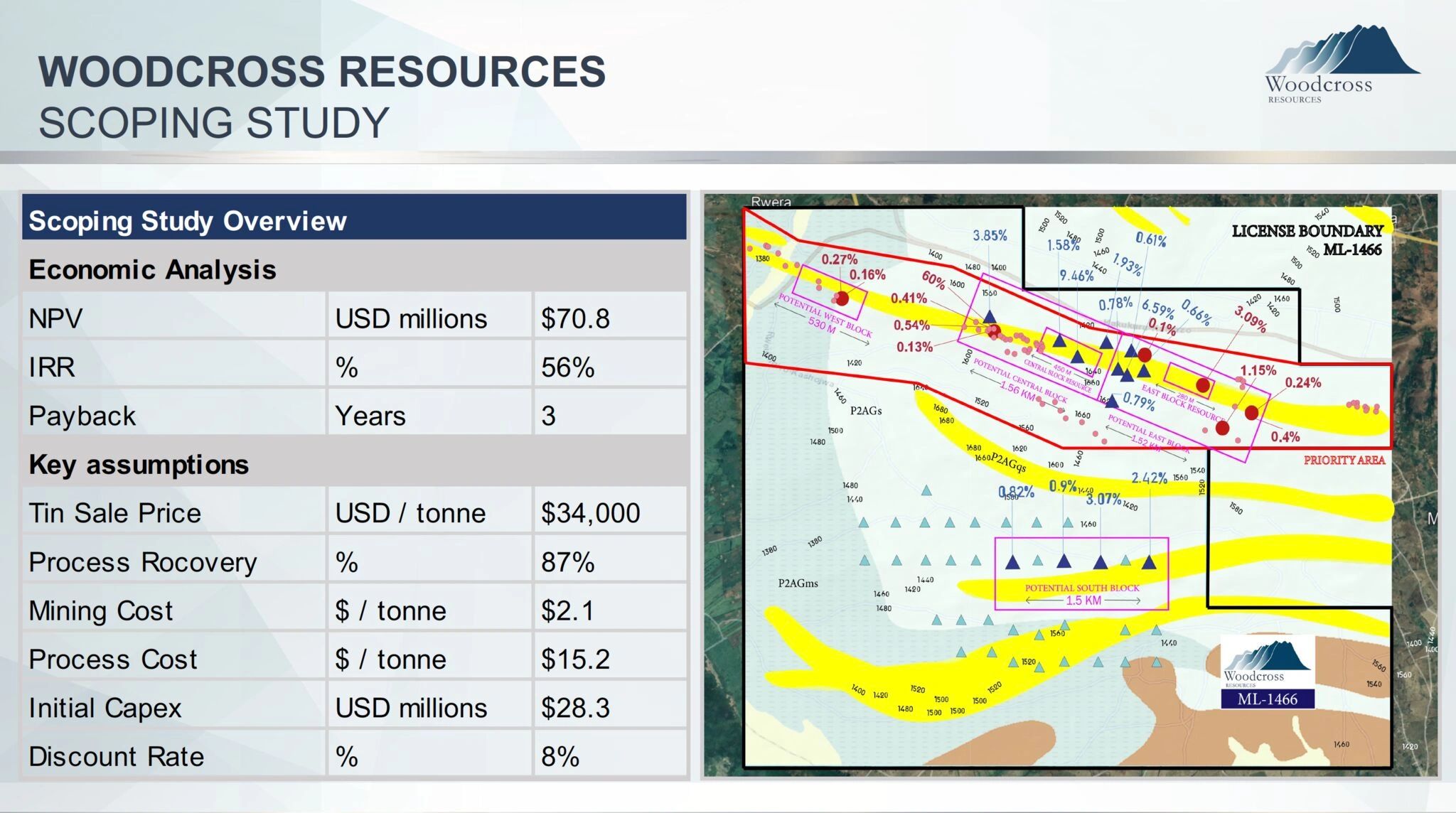1456x813 pixels.
Task: Click a light blue triangle in Potential South Block
Action: [1037, 562]
